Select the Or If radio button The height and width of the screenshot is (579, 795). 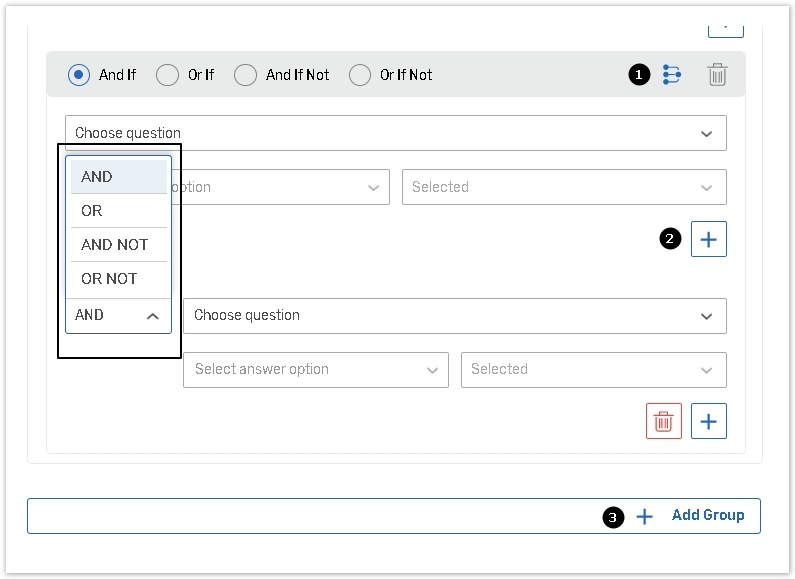point(168,75)
